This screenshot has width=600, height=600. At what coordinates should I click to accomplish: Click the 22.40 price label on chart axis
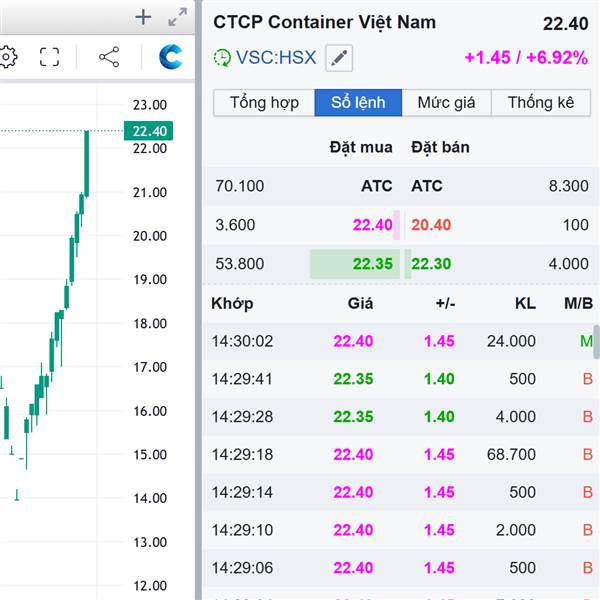point(148,131)
